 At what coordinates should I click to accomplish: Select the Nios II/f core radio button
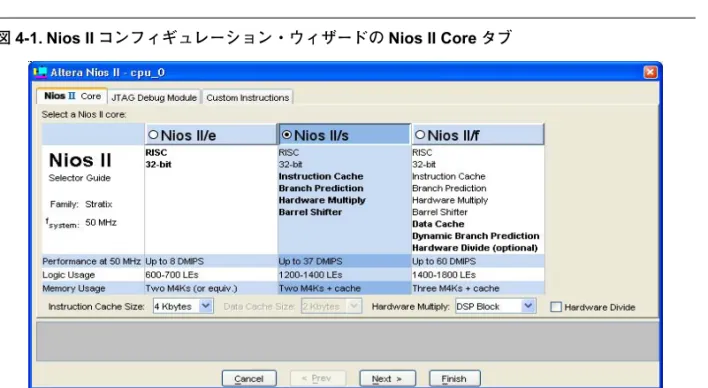click(x=420, y=135)
